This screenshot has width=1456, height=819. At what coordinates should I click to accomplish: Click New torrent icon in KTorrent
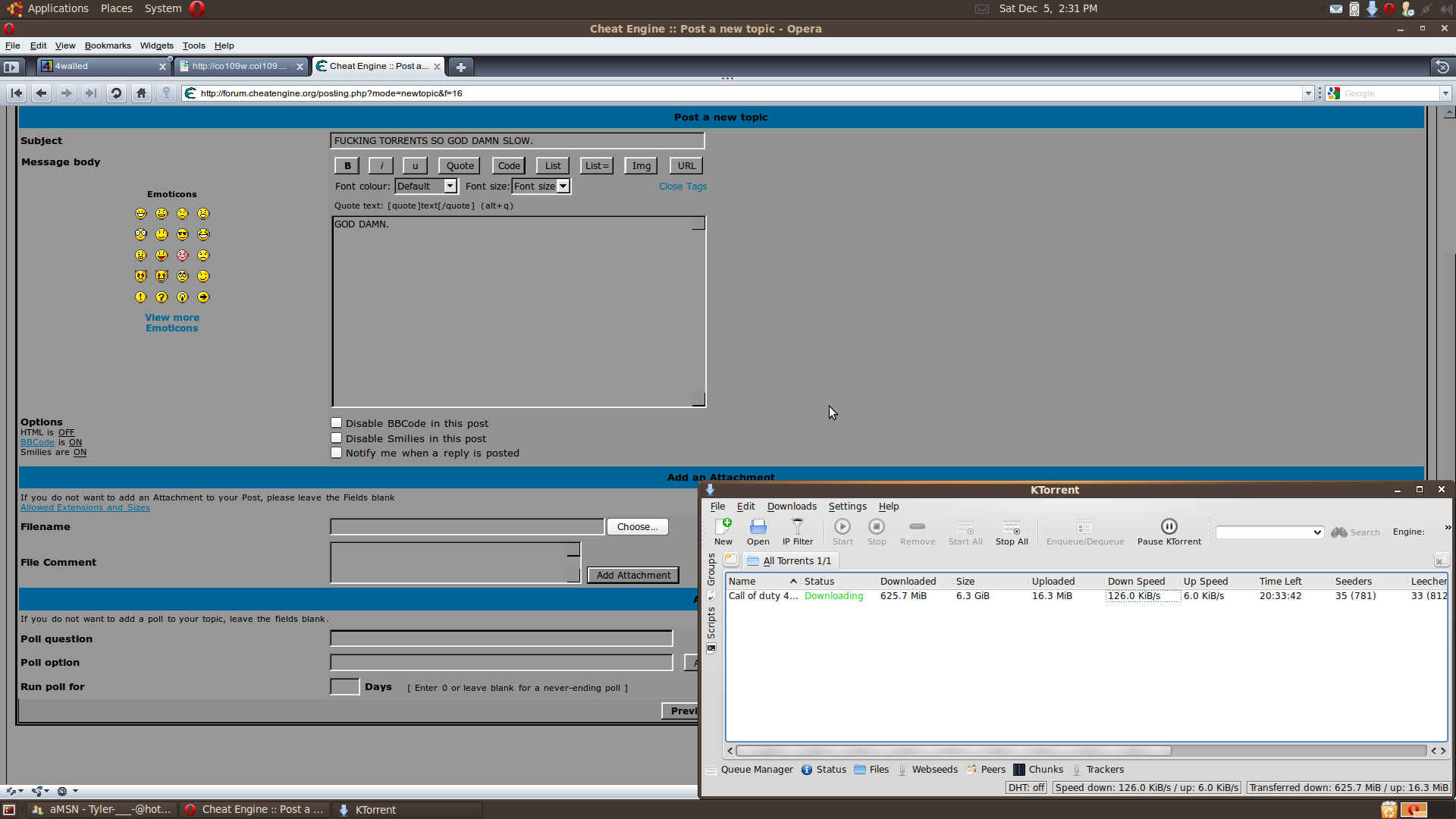point(723,532)
